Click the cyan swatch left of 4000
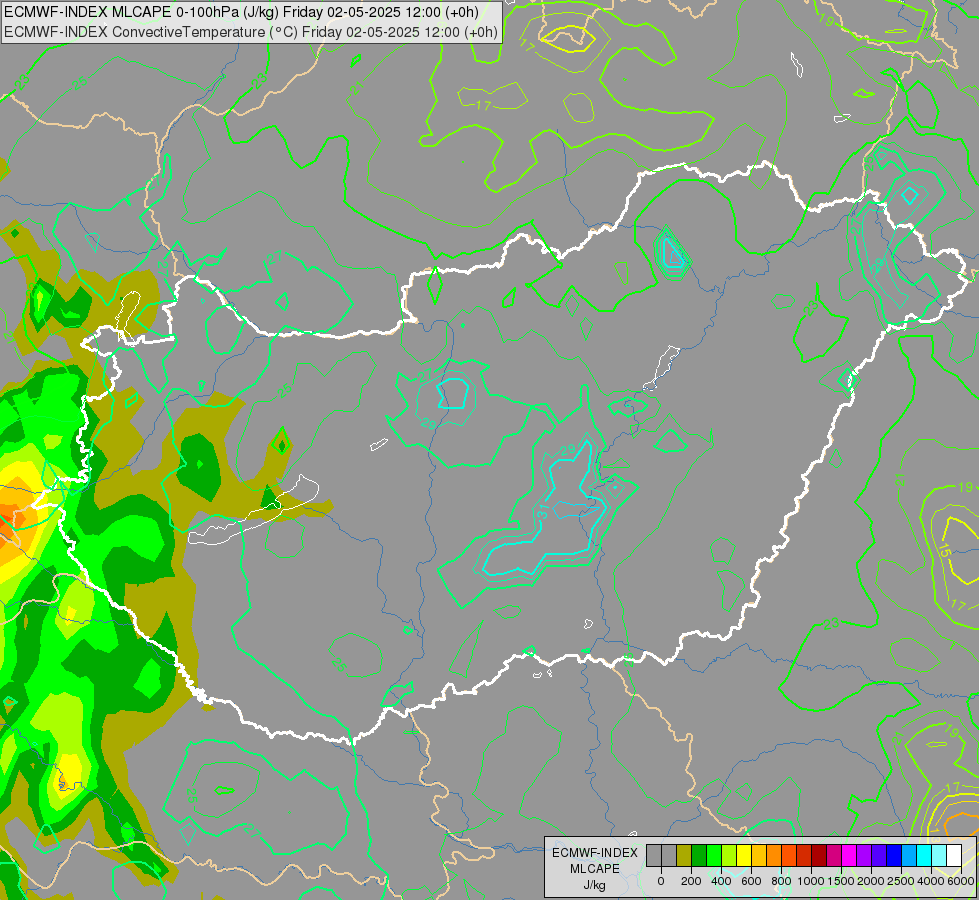 tap(924, 856)
